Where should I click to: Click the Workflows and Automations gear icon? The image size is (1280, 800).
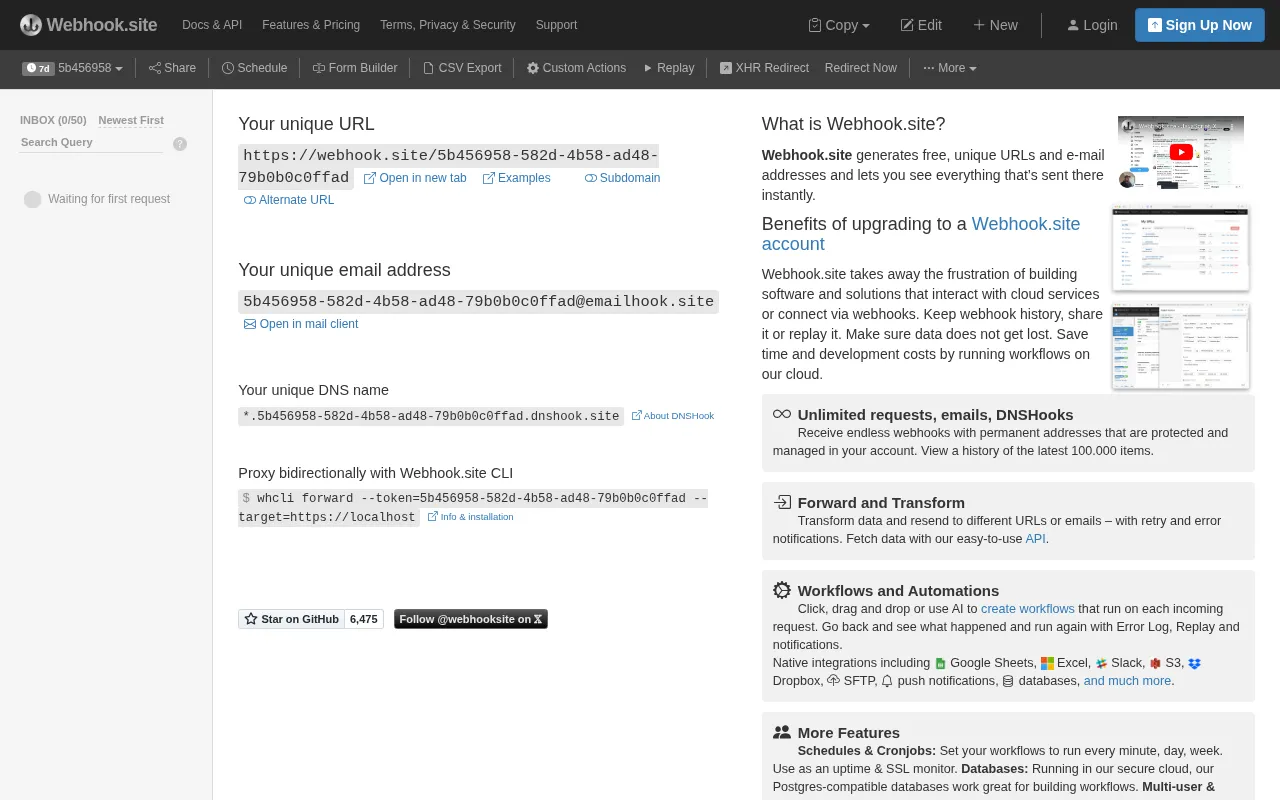782,590
